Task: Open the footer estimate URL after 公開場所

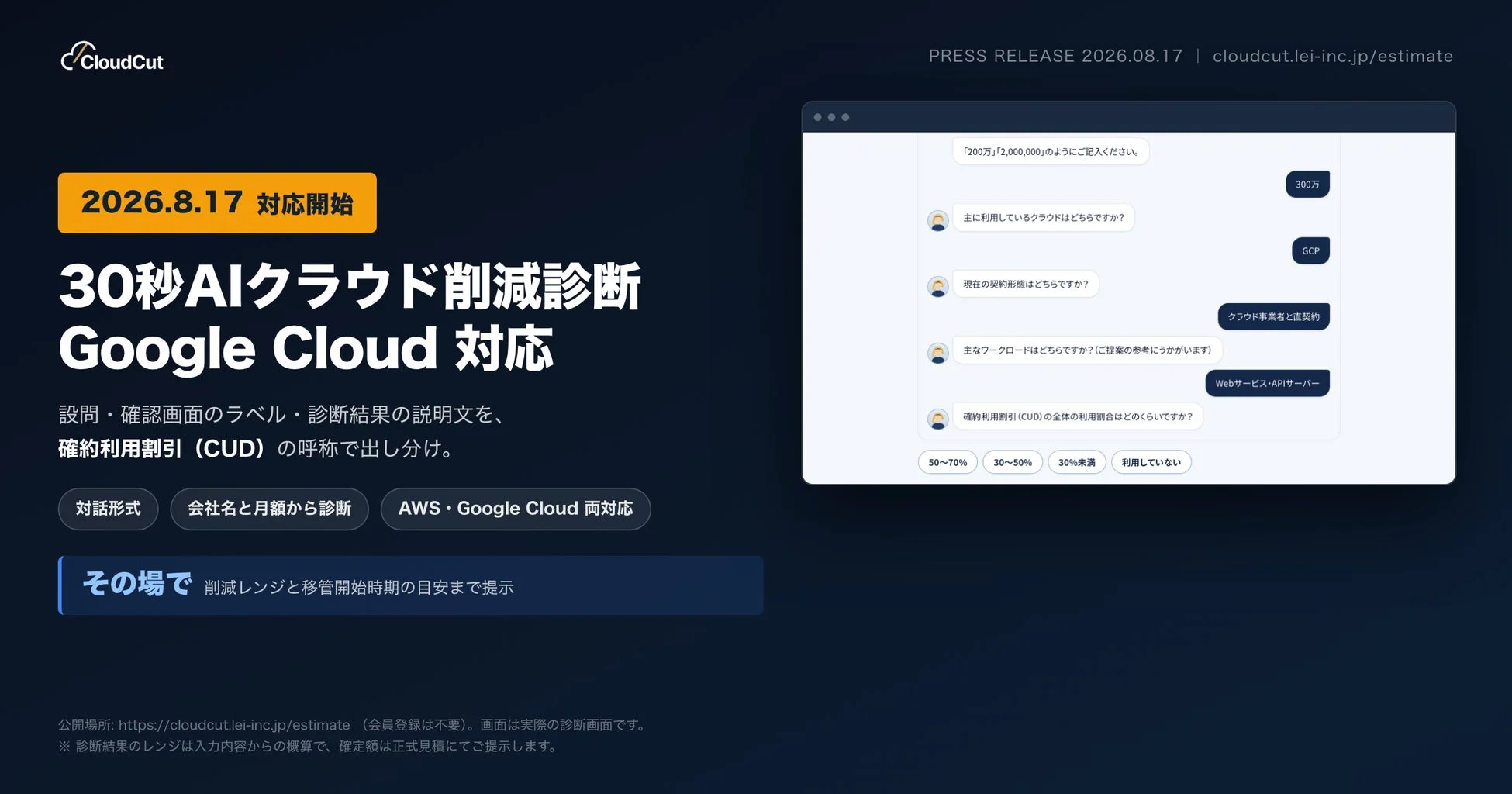Action: click(x=234, y=725)
